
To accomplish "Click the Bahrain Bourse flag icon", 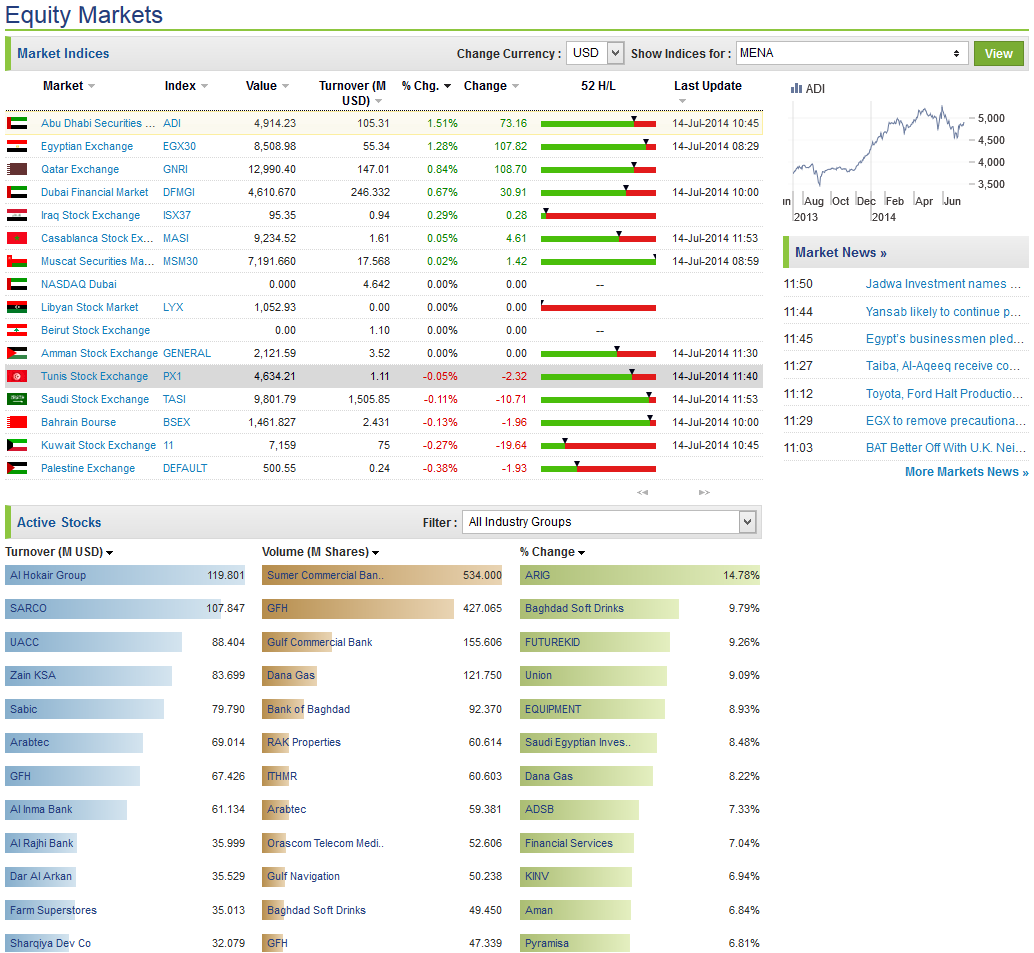I will coord(17,422).
